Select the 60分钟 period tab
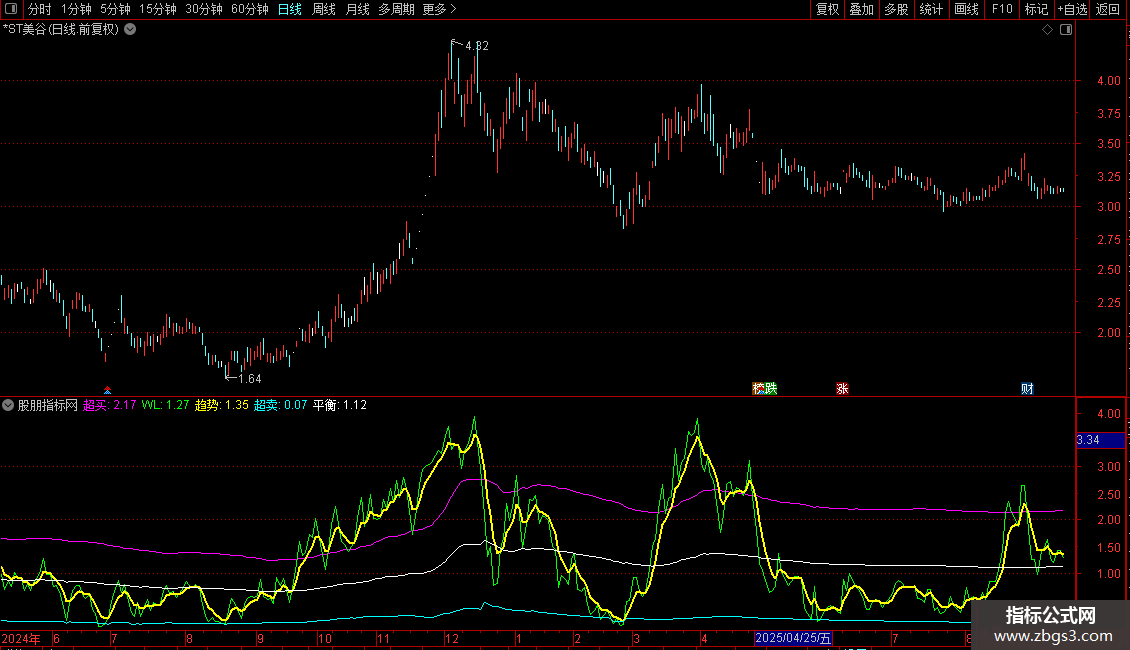The height and width of the screenshot is (650, 1130). click(250, 9)
